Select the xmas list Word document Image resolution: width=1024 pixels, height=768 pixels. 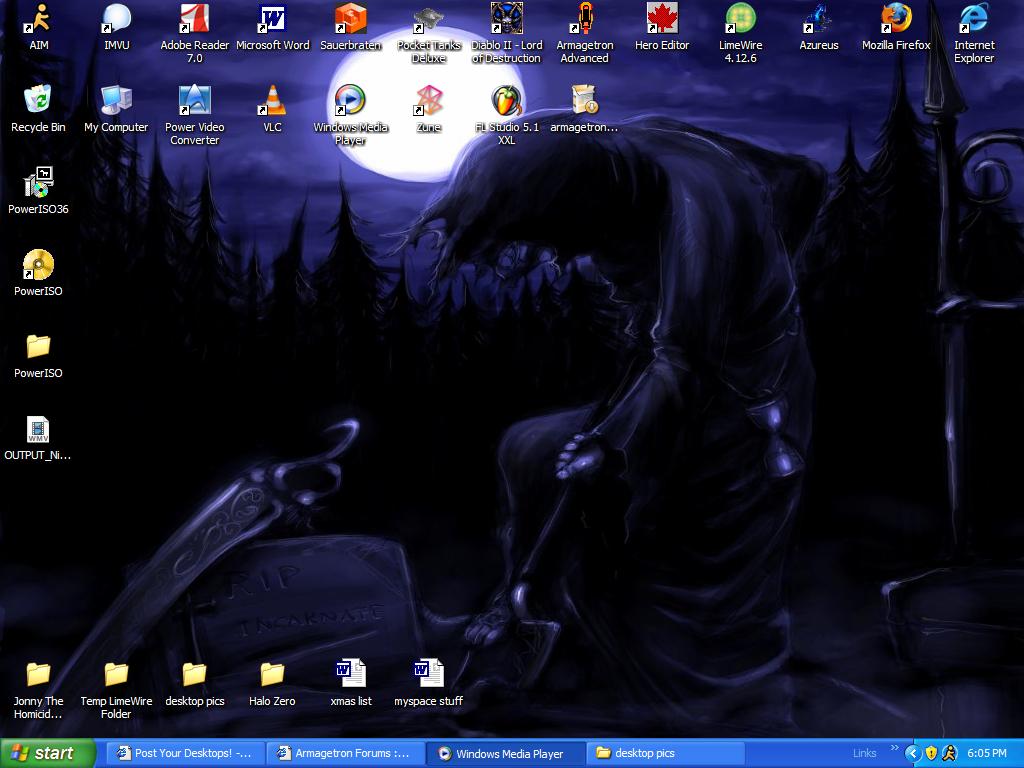click(x=350, y=675)
